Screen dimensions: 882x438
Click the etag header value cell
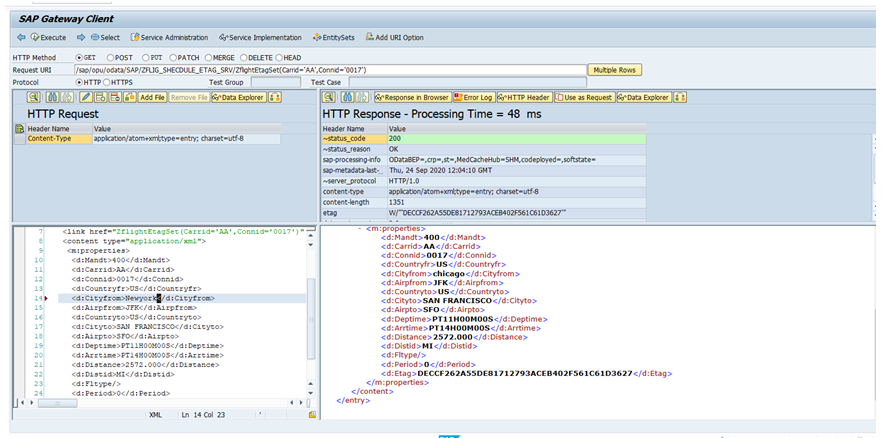click(517, 213)
